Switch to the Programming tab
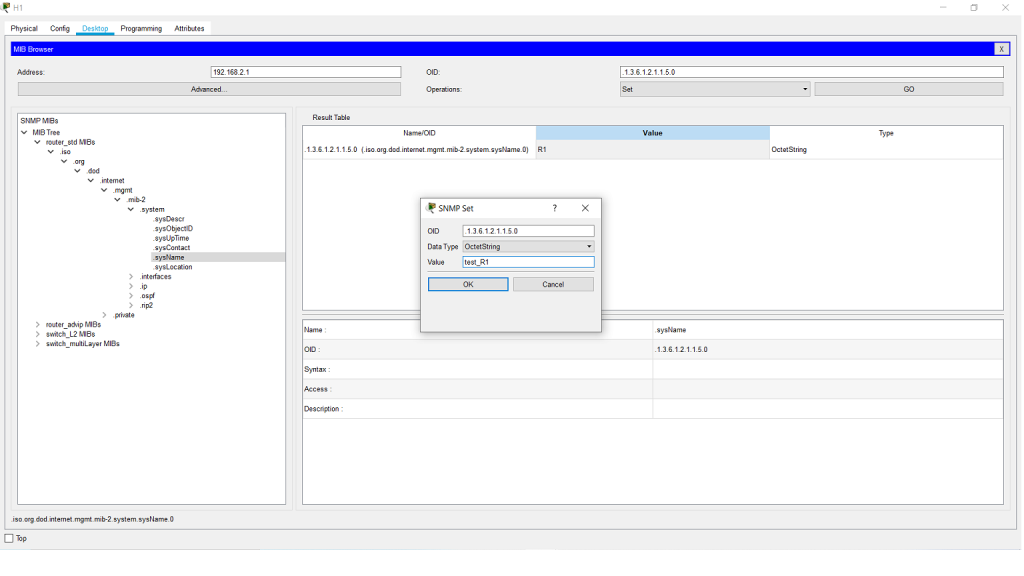Image resolution: width=1024 pixels, height=576 pixels. [x=141, y=28]
